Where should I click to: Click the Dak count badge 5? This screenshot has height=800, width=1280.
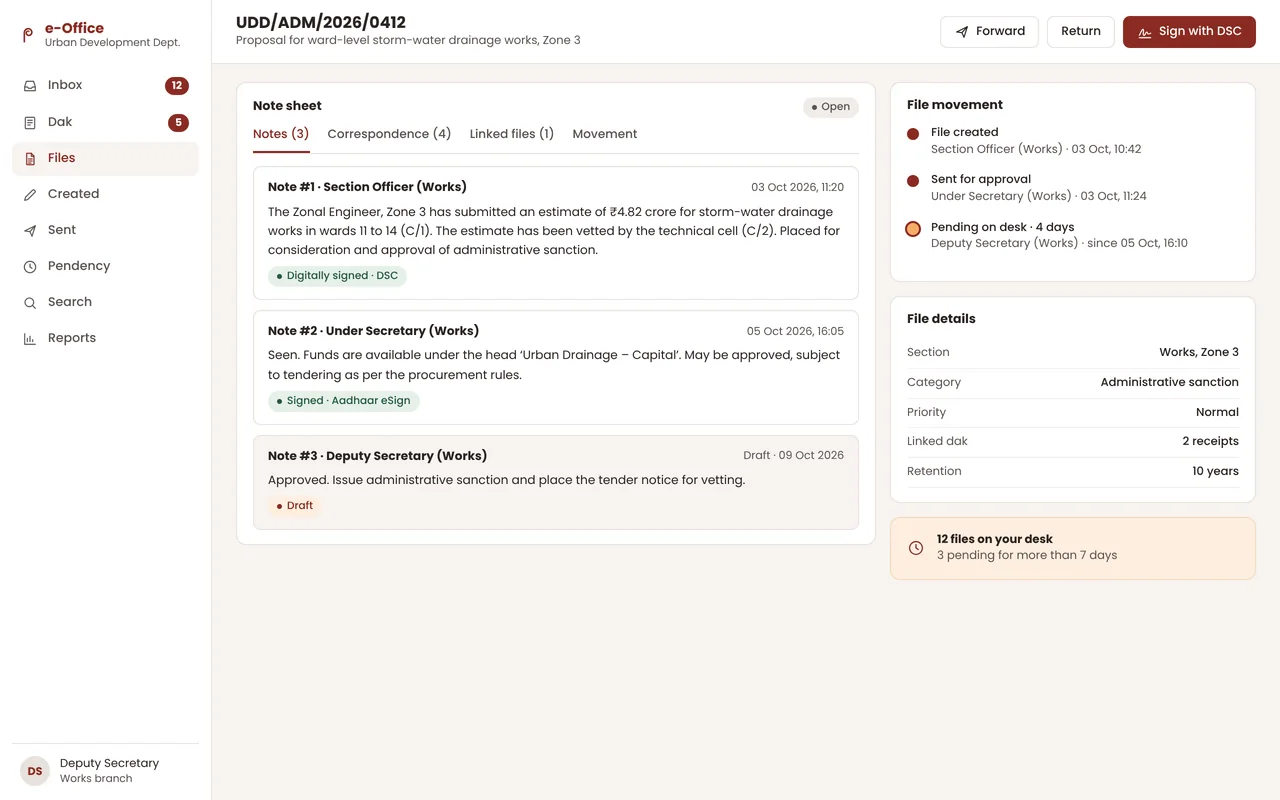pos(178,123)
